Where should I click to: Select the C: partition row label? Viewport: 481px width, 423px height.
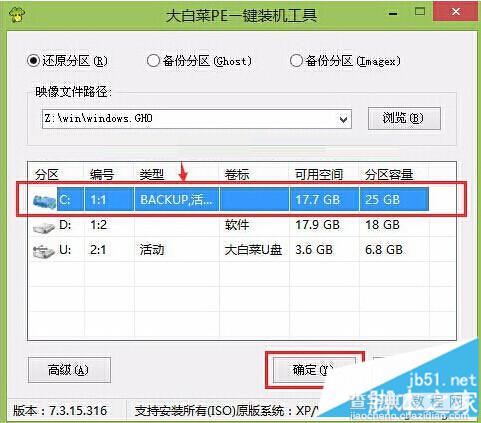coord(65,199)
